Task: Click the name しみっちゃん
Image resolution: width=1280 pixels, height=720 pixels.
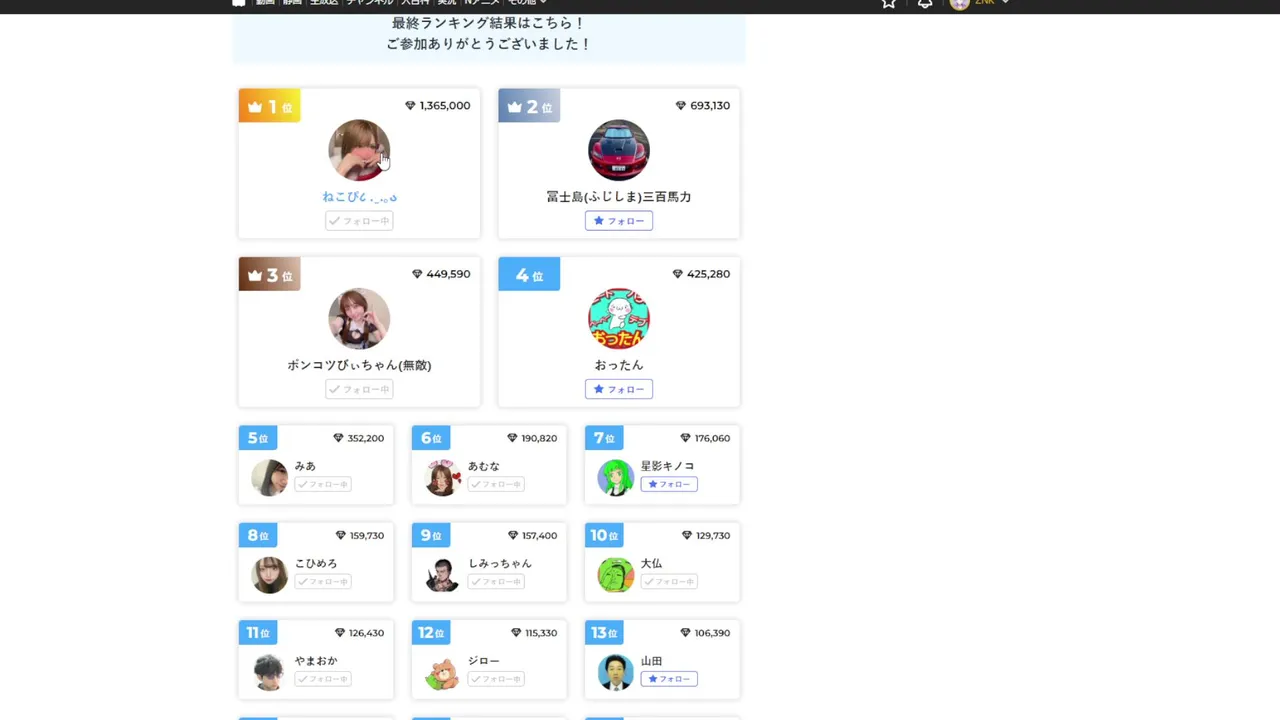Action: click(500, 563)
